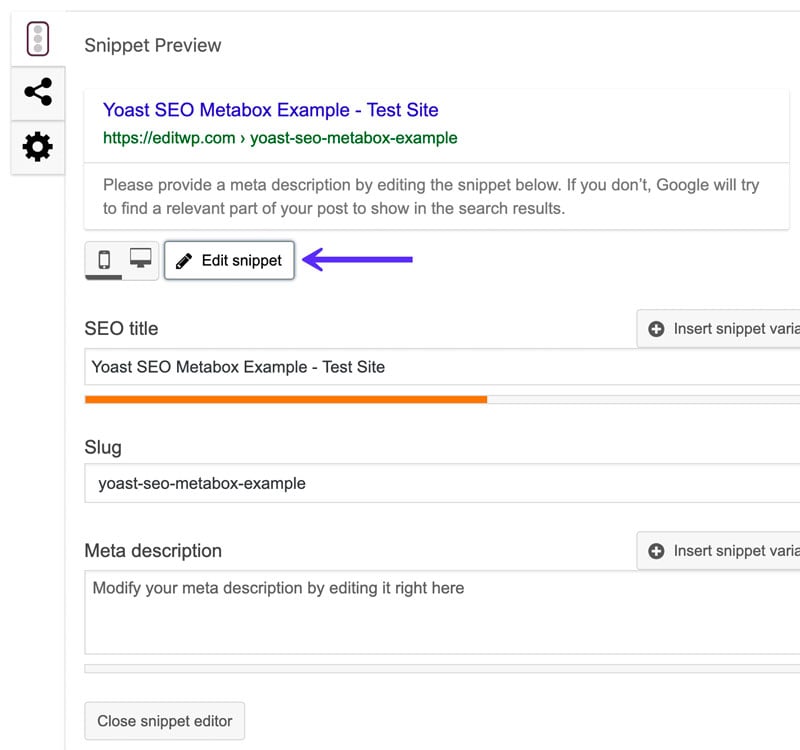
Task: Insert snippet variable for SEO title
Action: pyautogui.click(x=718, y=329)
